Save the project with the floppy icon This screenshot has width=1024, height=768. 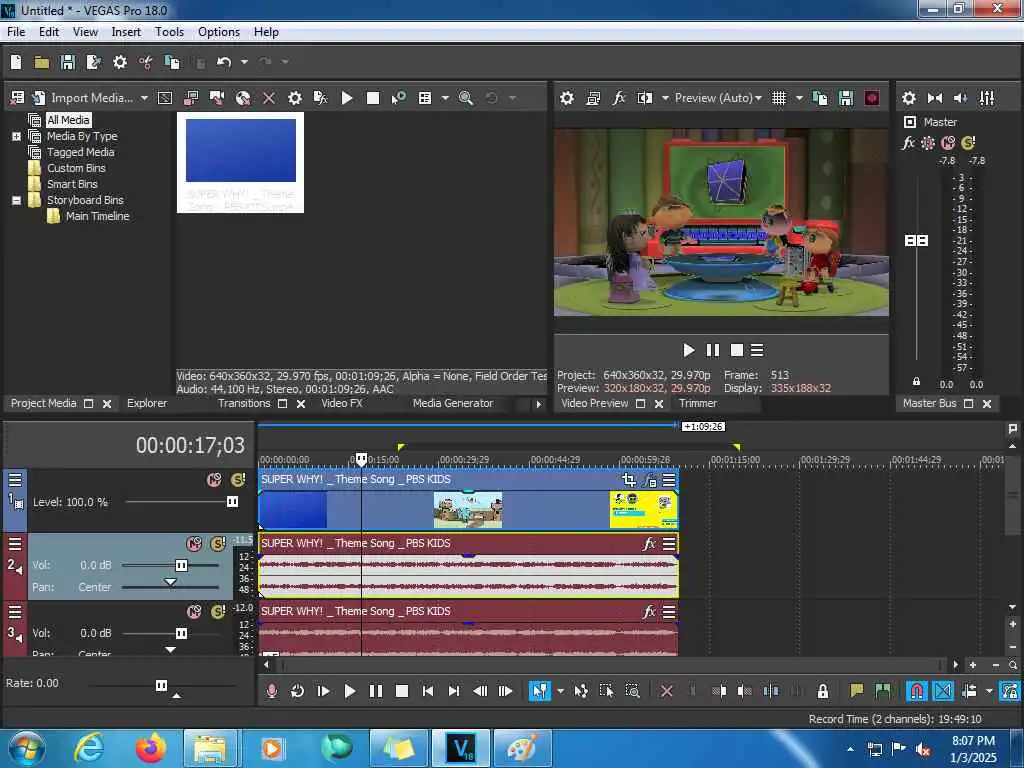[x=67, y=62]
